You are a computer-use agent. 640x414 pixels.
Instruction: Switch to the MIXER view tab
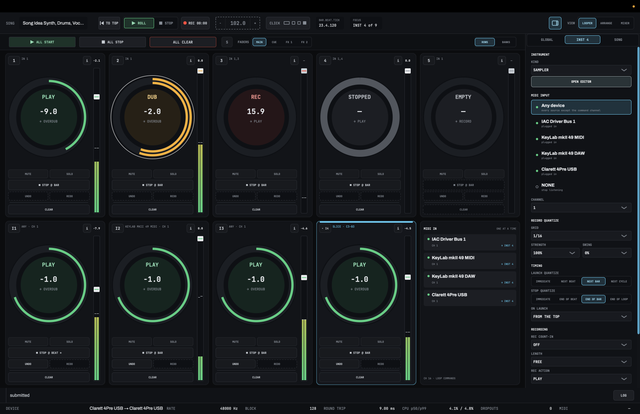pos(625,23)
